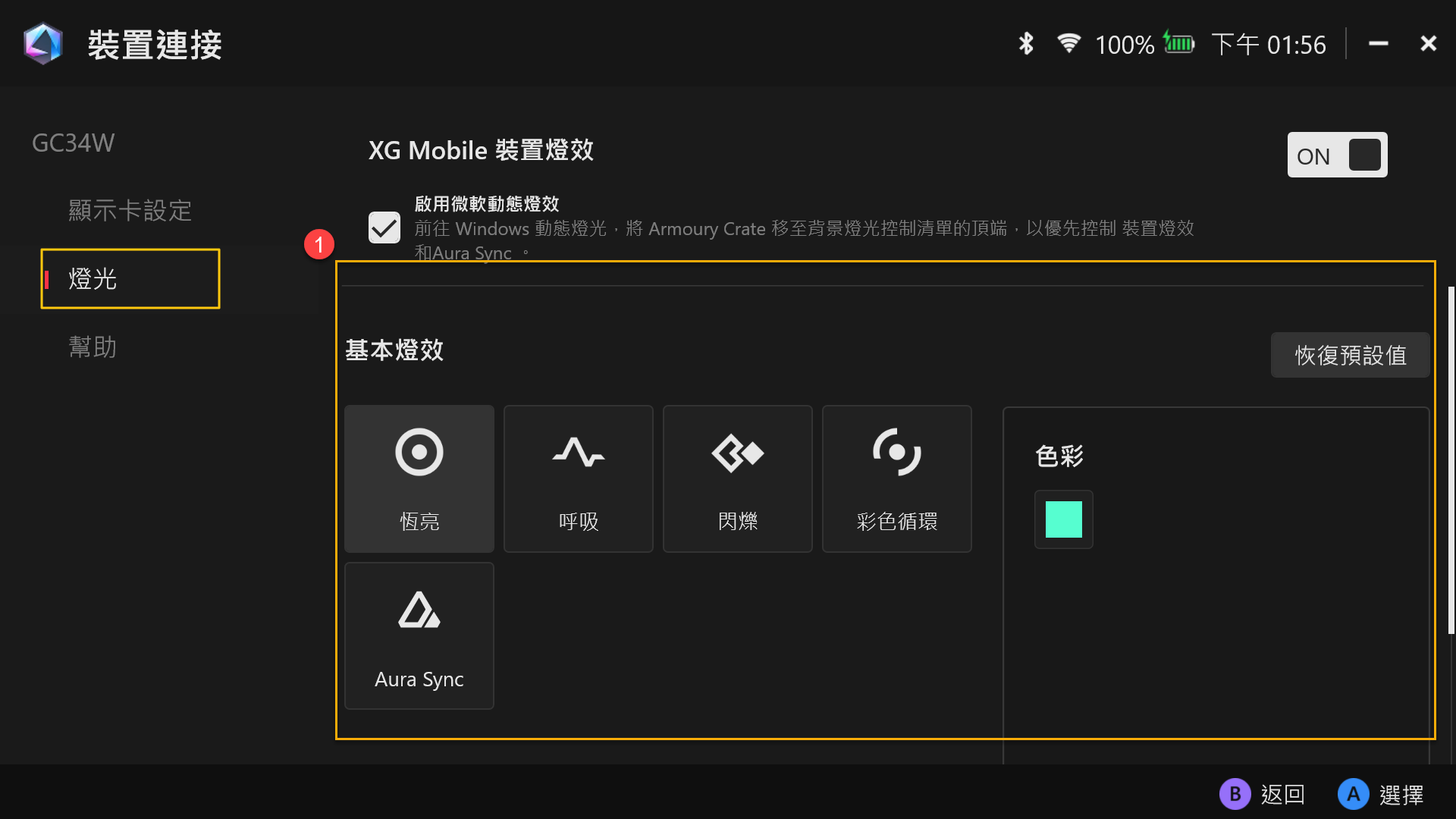Open the 燈光 menu item
Viewport: 1456px width, 819px height.
pyautogui.click(x=130, y=278)
